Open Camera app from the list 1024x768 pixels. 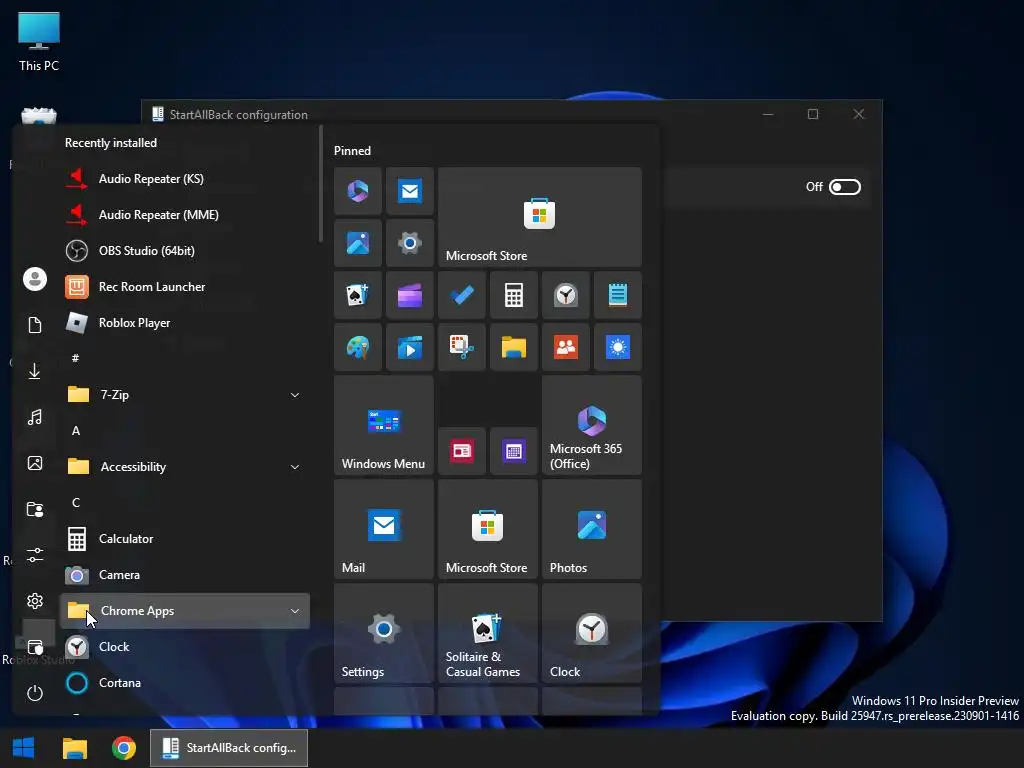pyautogui.click(x=185, y=575)
